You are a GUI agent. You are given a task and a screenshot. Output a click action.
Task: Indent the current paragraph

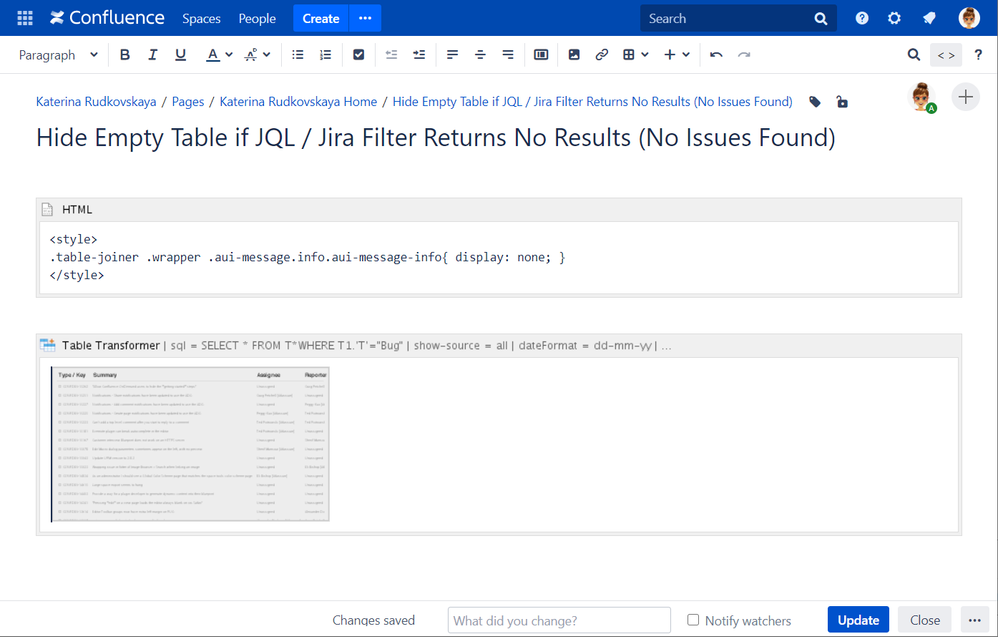click(419, 55)
